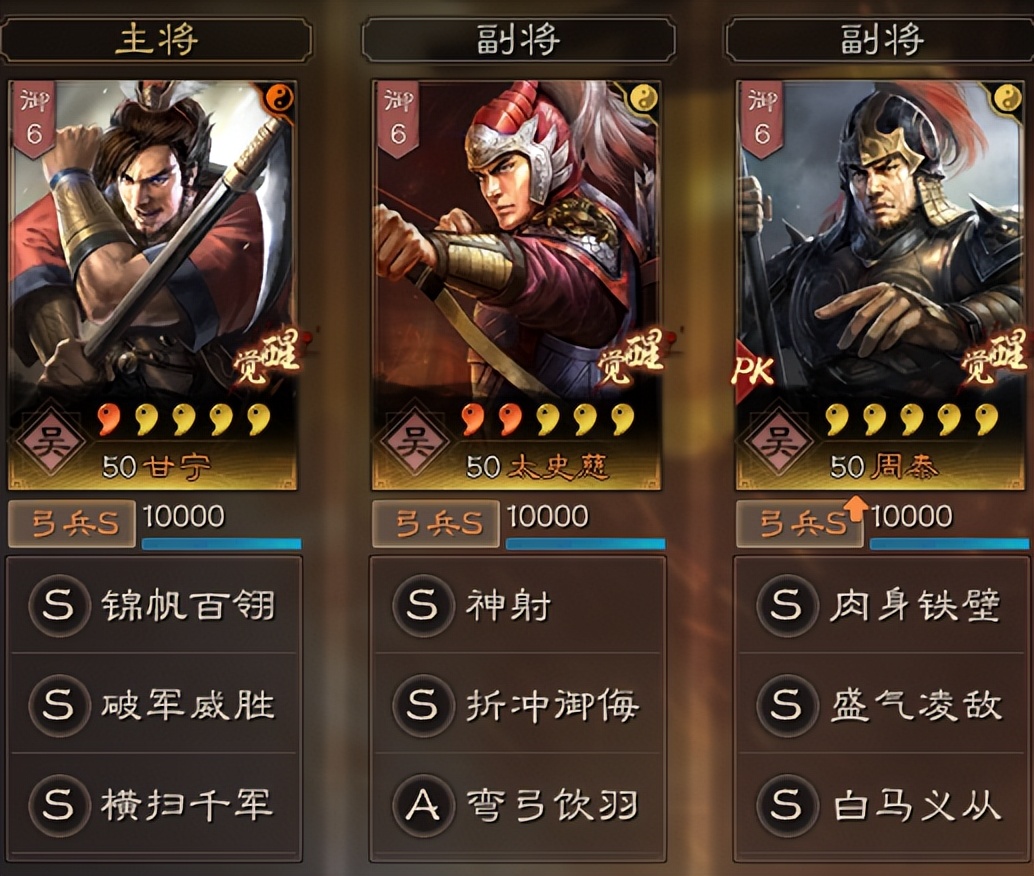Click the yin-yang icon on 甘宁's card
Screen dimensions: 1034x876
pyautogui.click(x=281, y=100)
